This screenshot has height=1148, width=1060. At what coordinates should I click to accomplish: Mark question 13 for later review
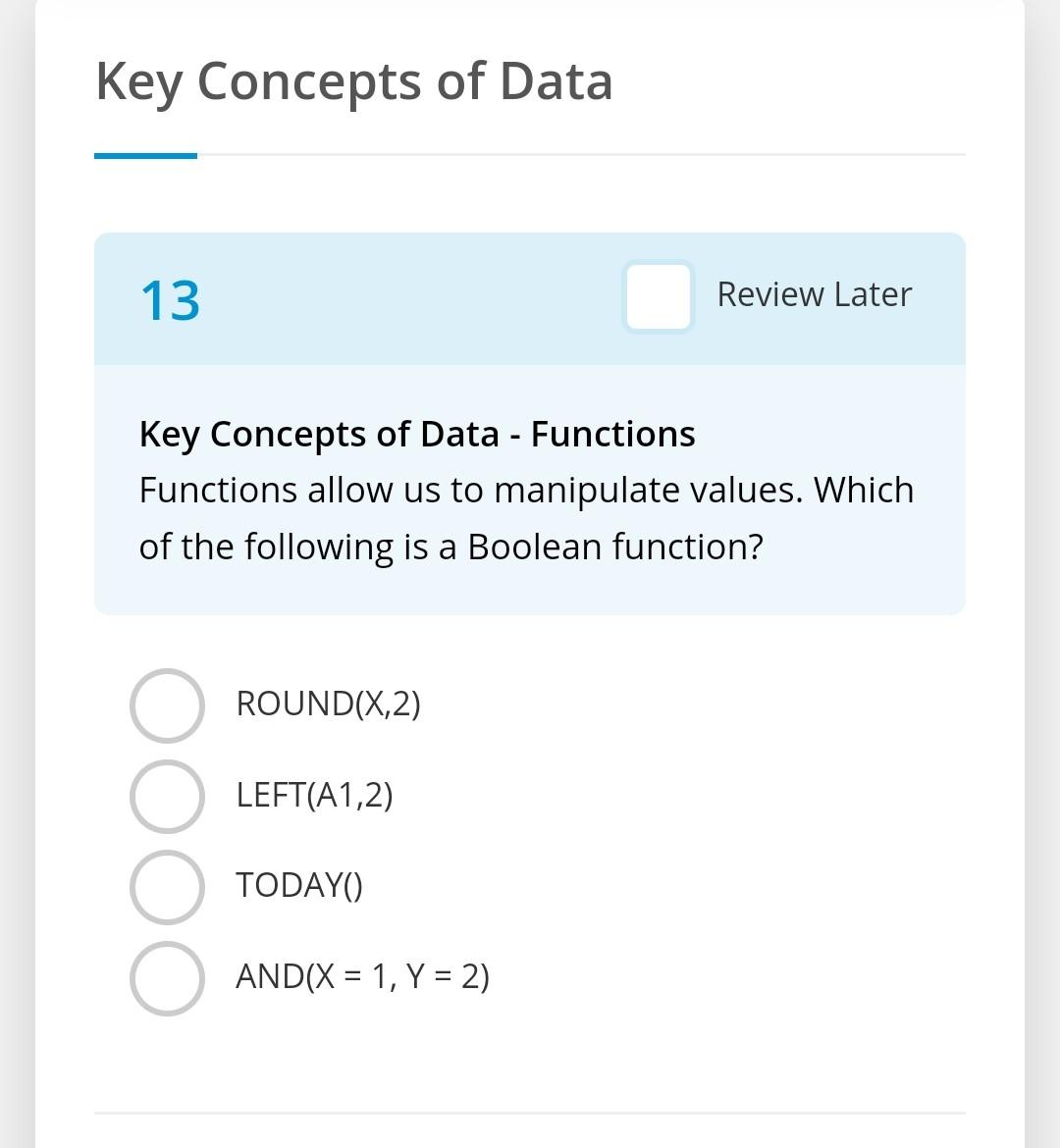[657, 297]
